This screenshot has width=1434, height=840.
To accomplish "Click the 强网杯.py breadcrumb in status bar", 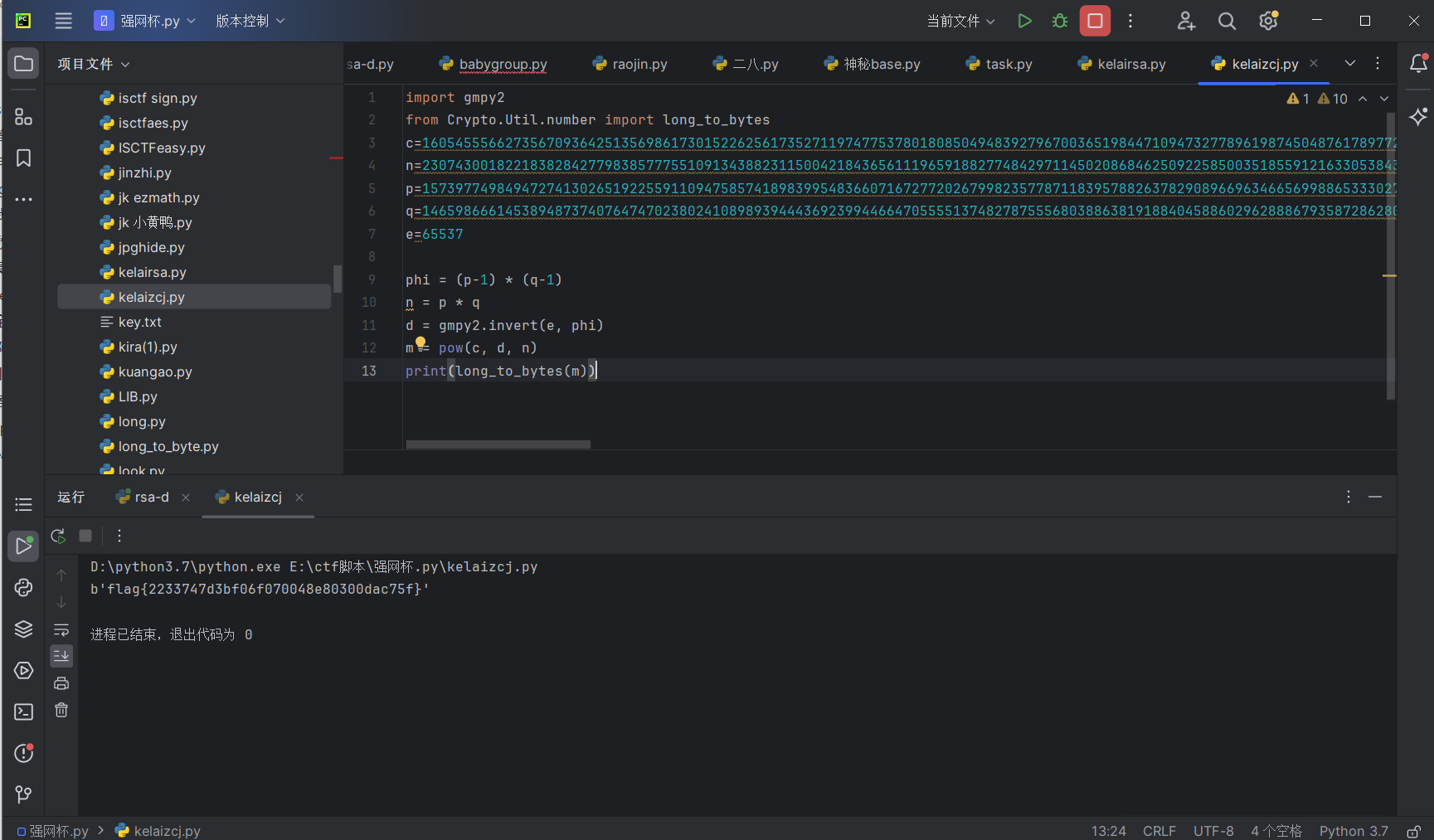I will click(52, 831).
